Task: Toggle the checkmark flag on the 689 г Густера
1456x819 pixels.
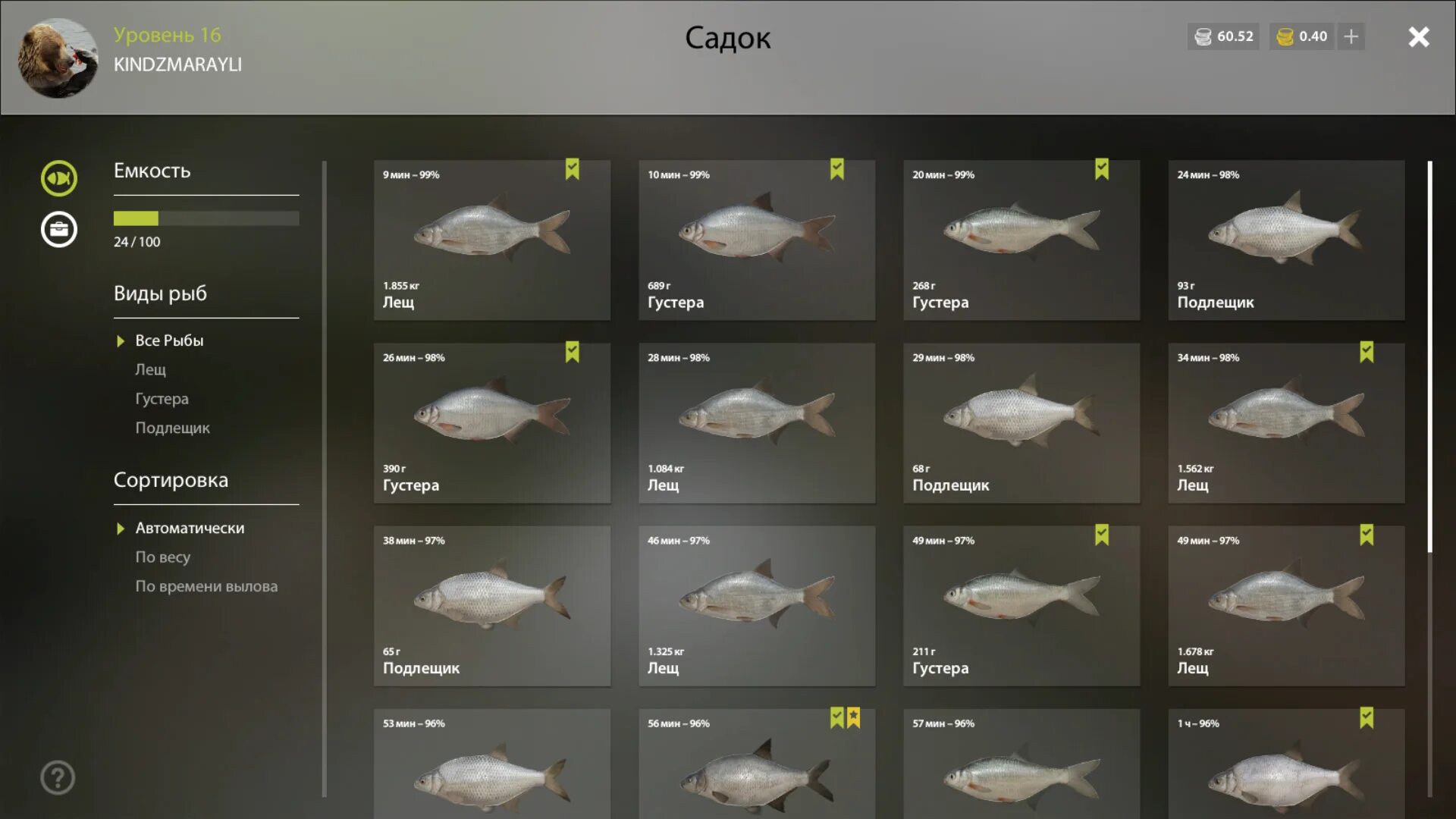Action: coord(836,169)
